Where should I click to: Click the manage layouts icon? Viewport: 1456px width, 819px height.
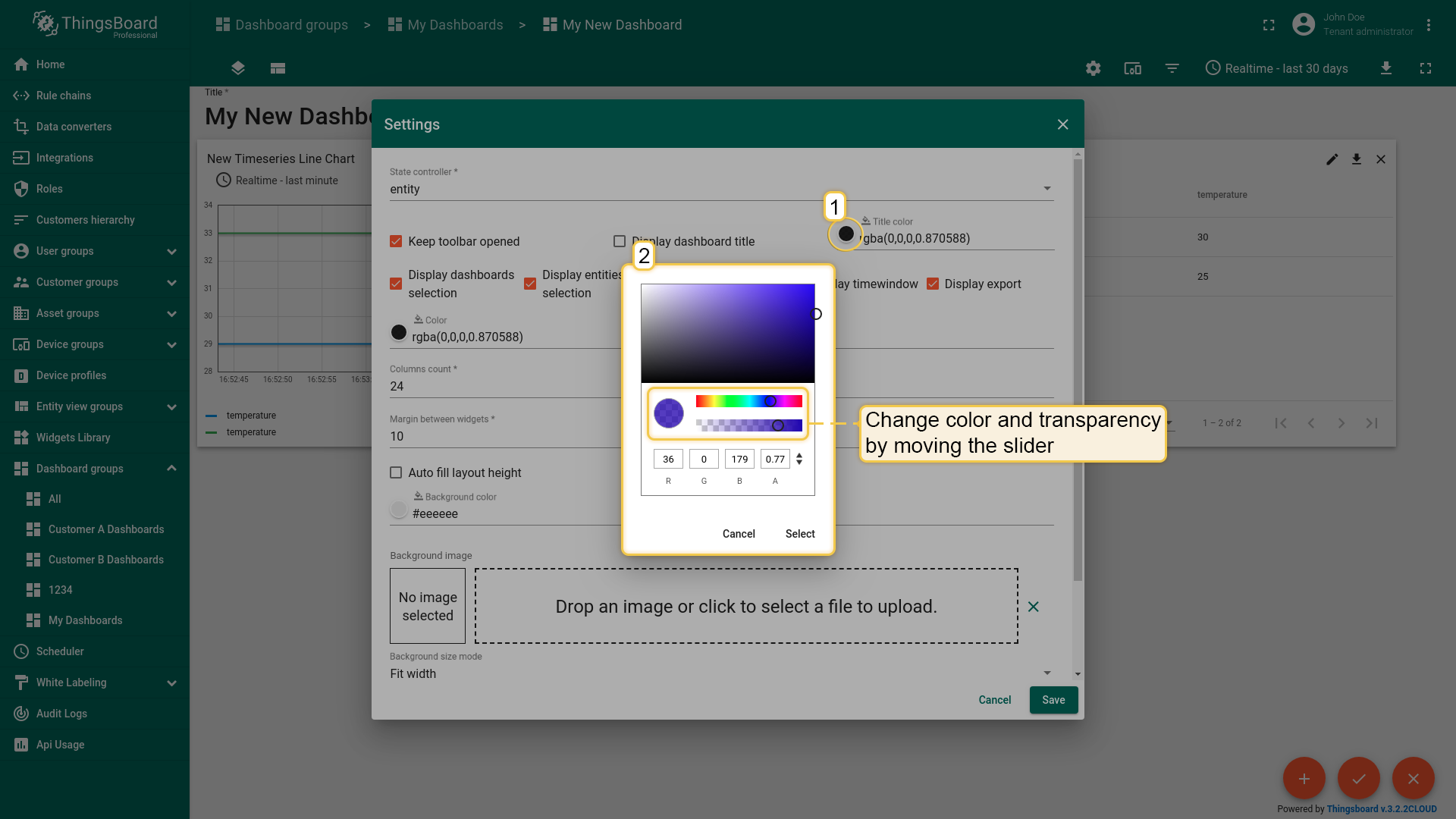coord(278,68)
